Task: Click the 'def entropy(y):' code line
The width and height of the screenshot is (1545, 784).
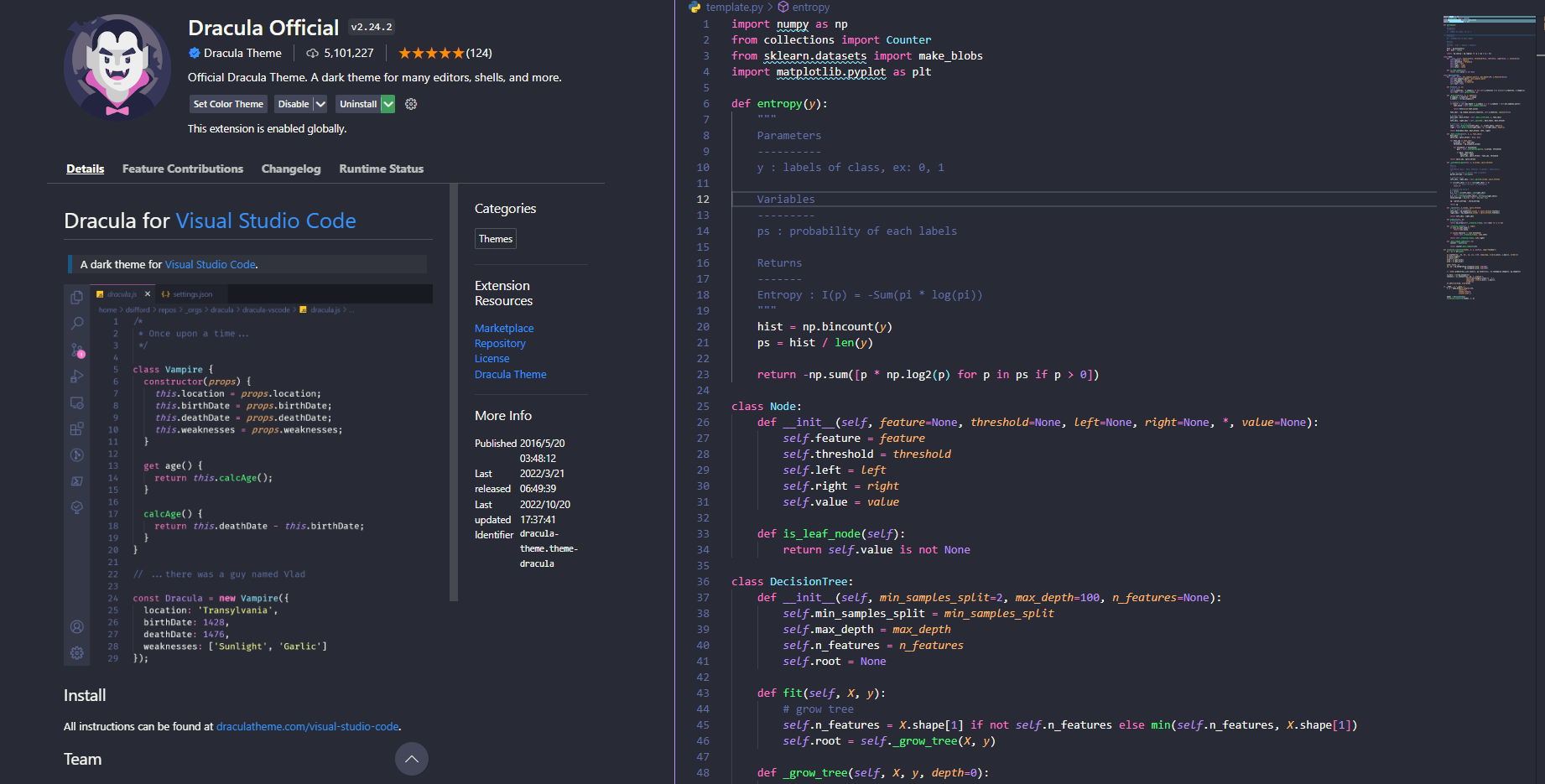Action: (x=779, y=103)
